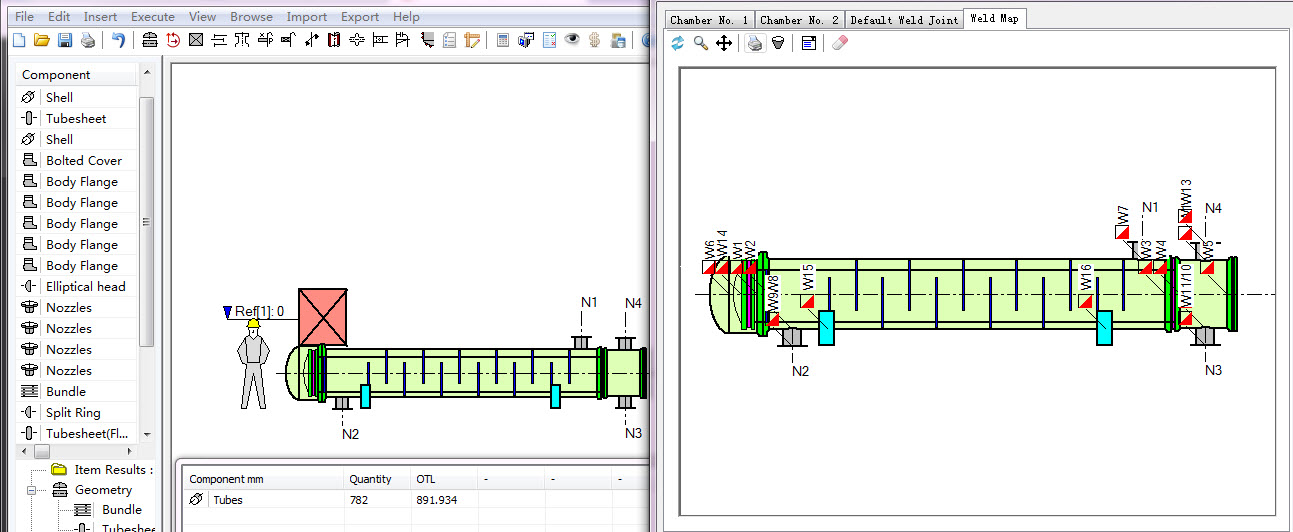Open the View menu
Image resolution: width=1293 pixels, height=532 pixels.
pos(202,17)
